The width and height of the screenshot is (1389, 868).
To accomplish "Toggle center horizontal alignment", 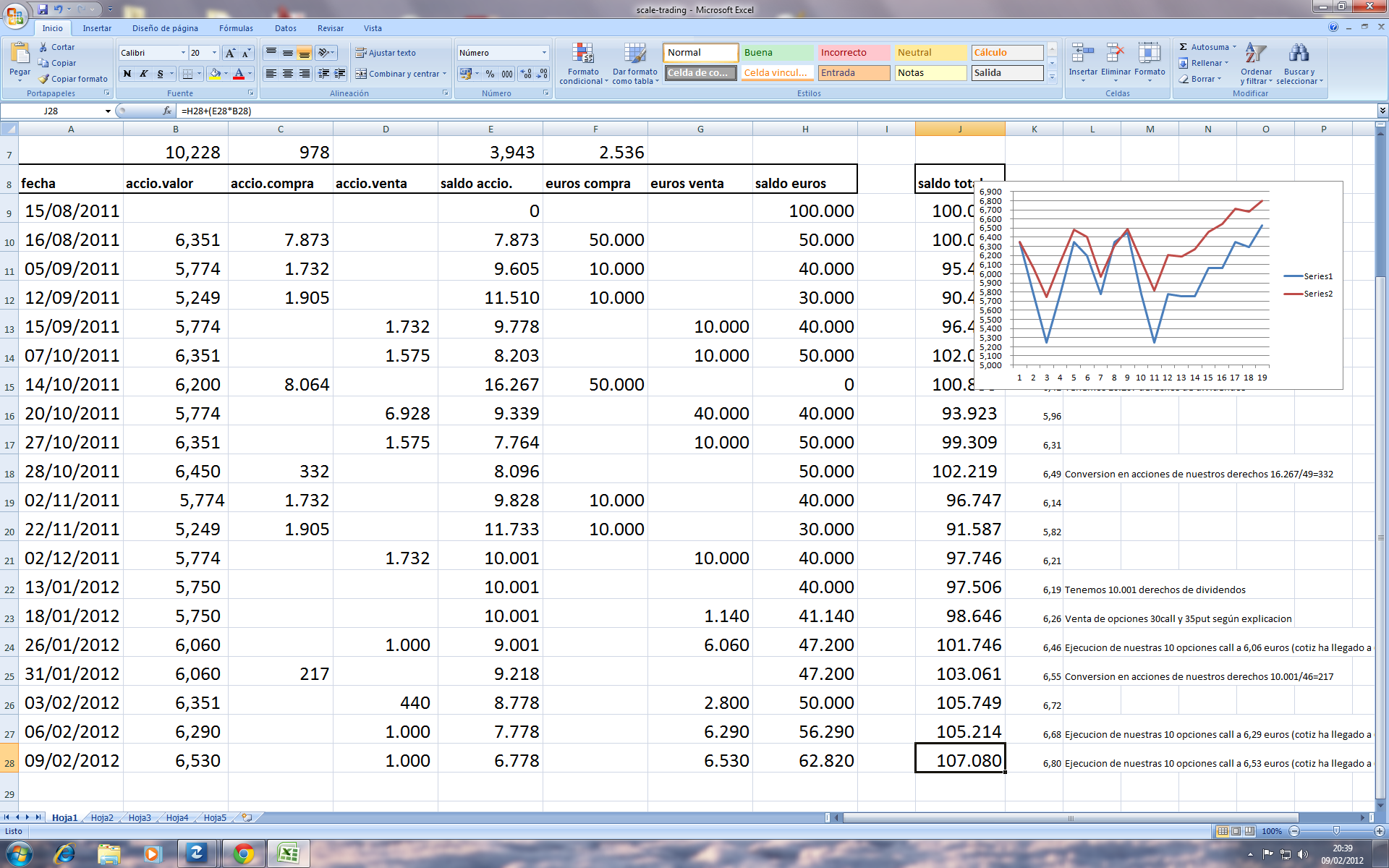I will 288,74.
